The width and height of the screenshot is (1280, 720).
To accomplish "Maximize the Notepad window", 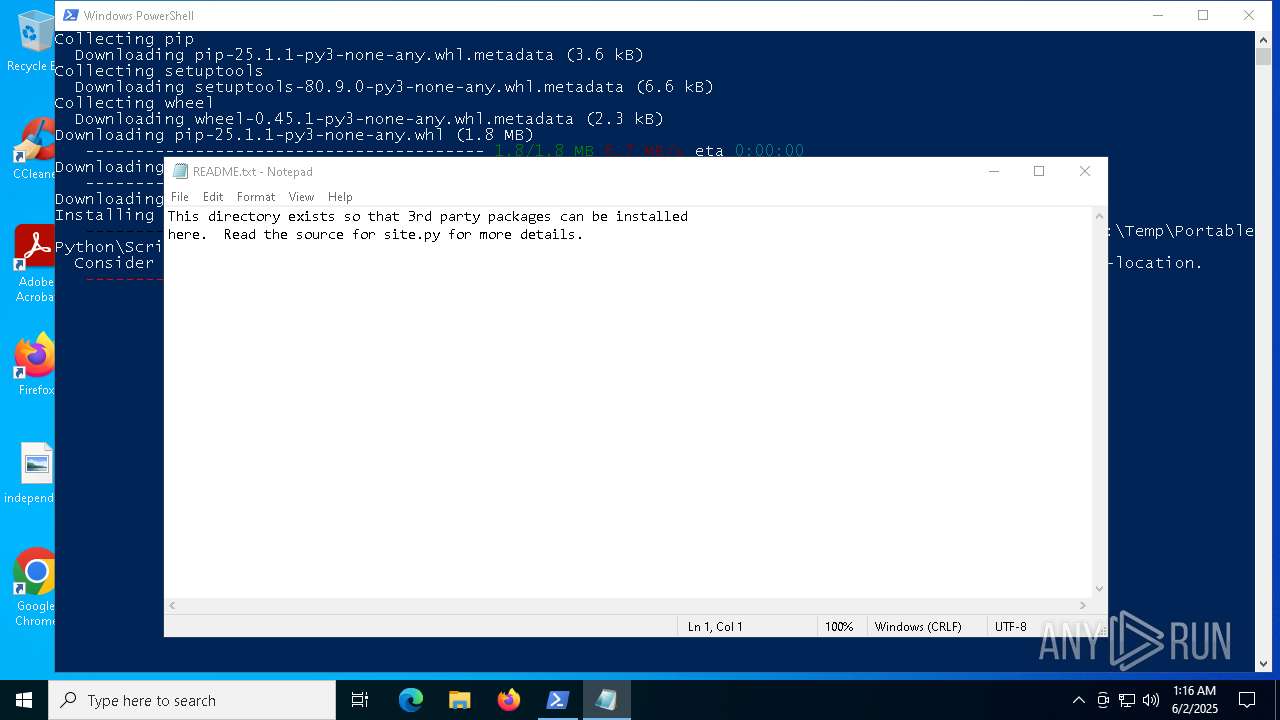I will coord(1039,171).
